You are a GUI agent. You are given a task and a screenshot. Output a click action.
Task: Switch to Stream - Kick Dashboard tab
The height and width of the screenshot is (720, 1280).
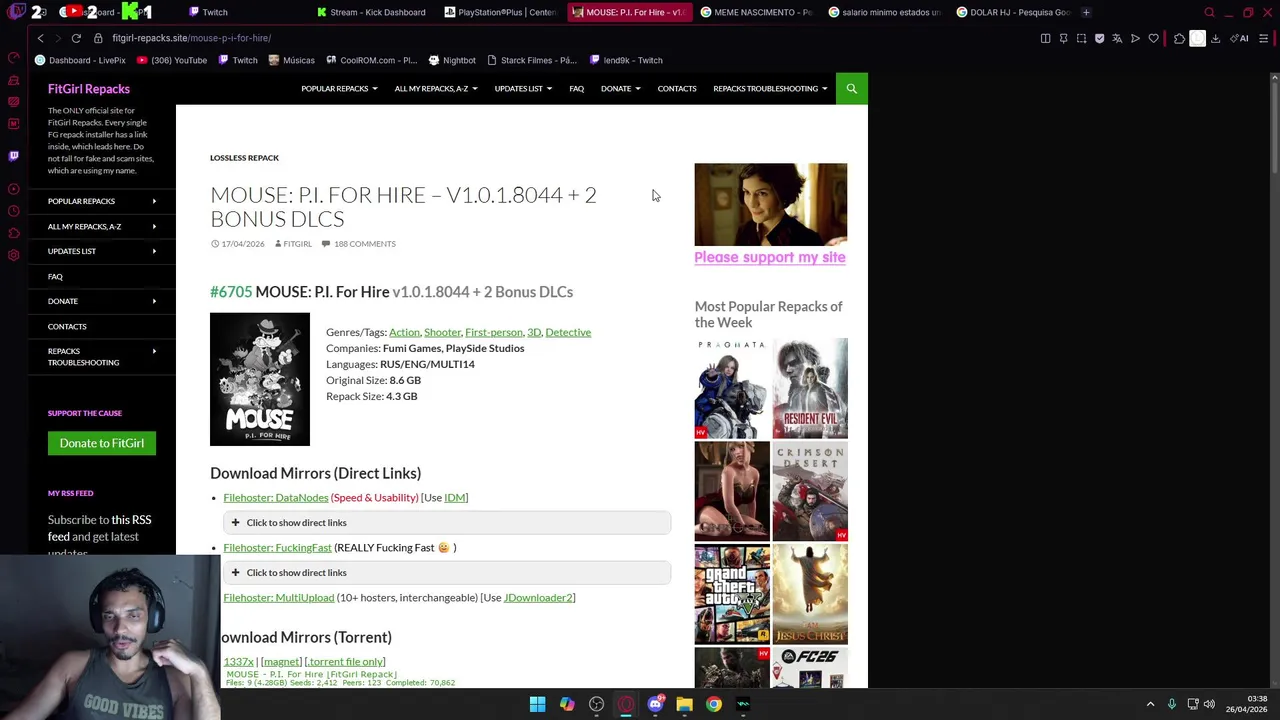(371, 12)
